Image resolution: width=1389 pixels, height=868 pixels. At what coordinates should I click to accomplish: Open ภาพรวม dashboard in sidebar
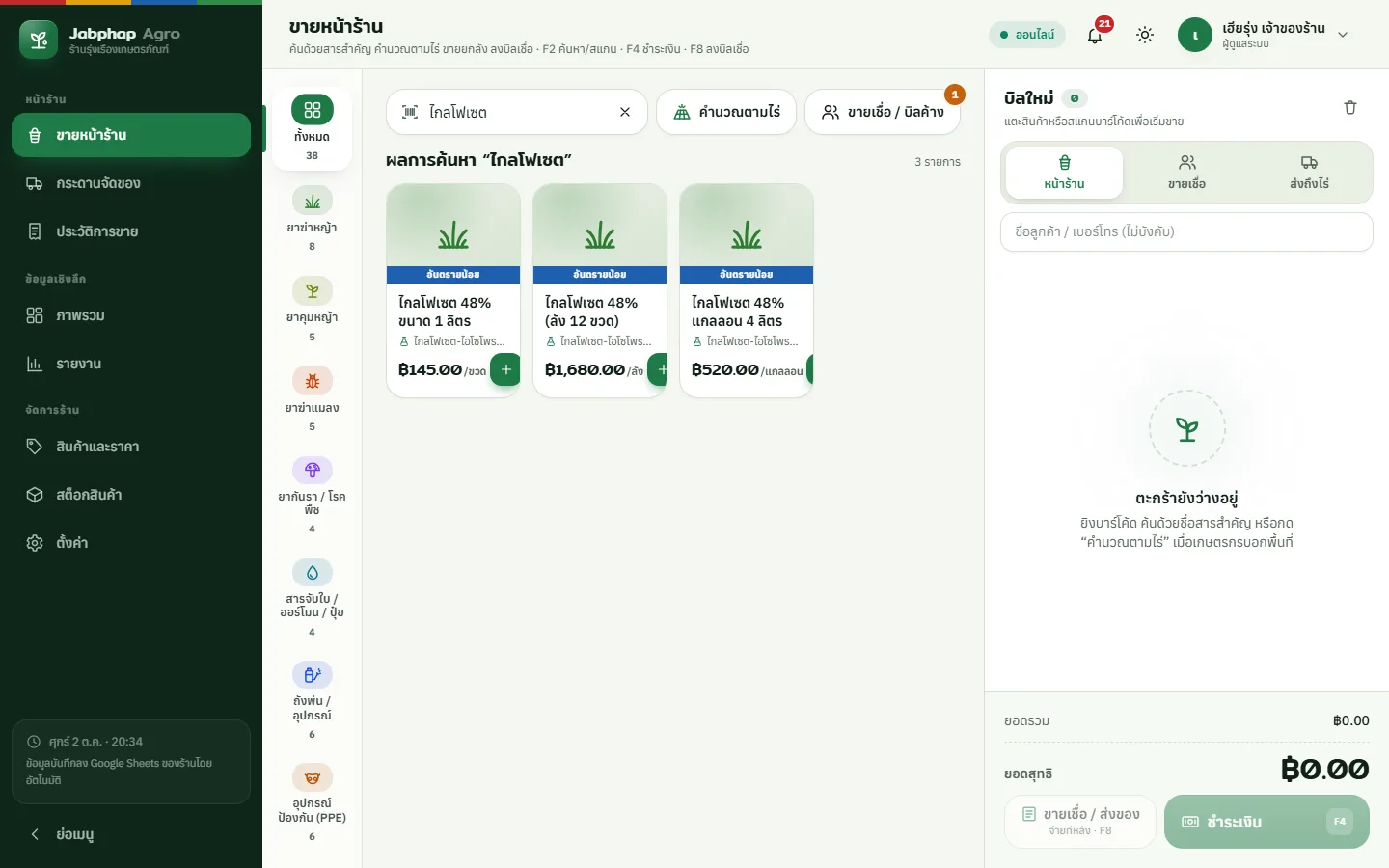coord(131,315)
